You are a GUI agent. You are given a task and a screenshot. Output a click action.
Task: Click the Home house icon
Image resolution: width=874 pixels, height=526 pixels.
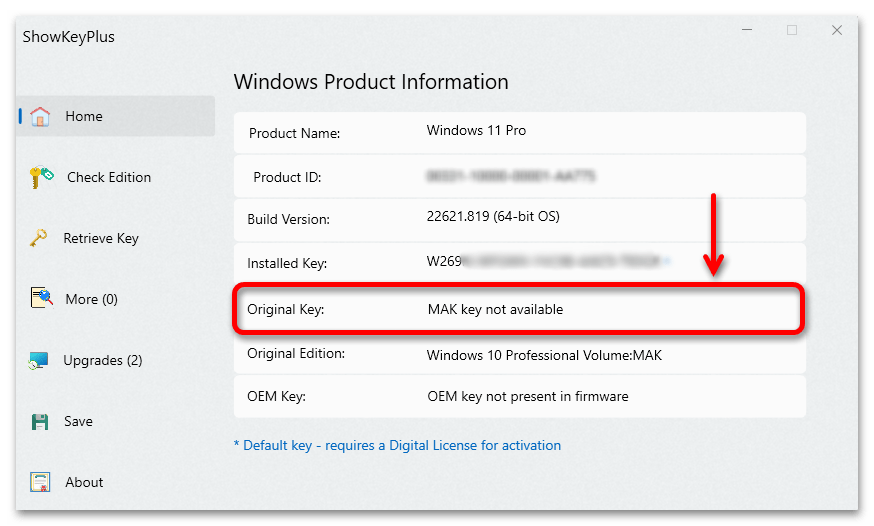[x=40, y=116]
